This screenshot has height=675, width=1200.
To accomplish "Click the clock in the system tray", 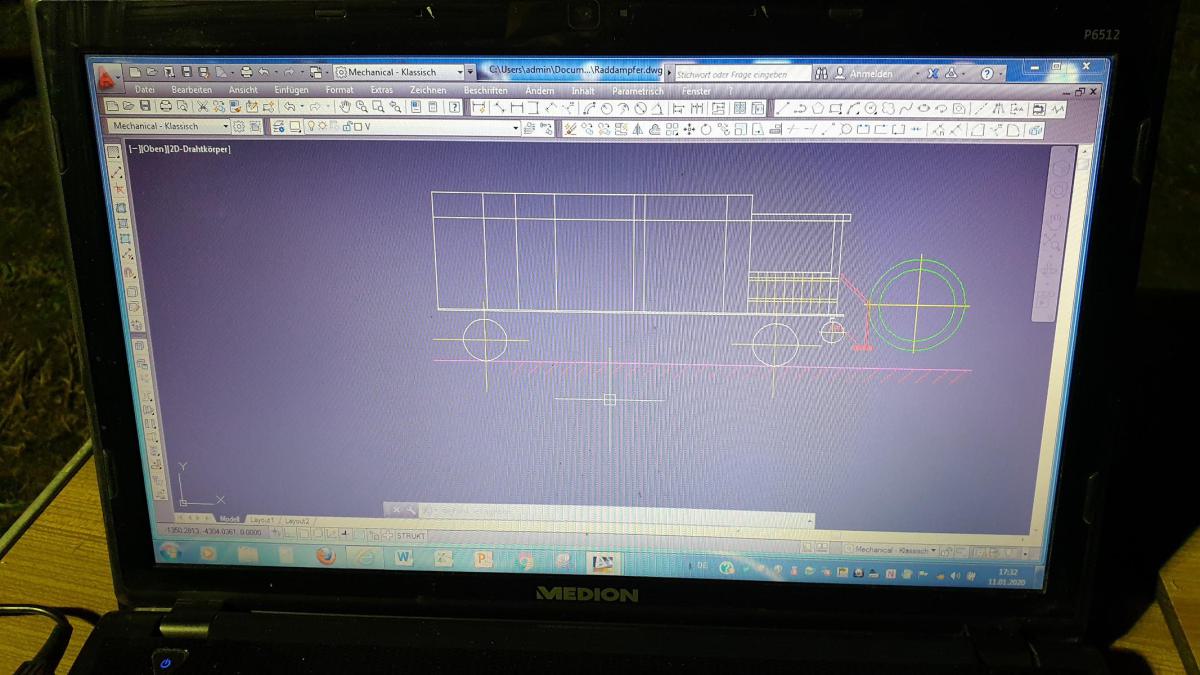I will [x=1008, y=576].
